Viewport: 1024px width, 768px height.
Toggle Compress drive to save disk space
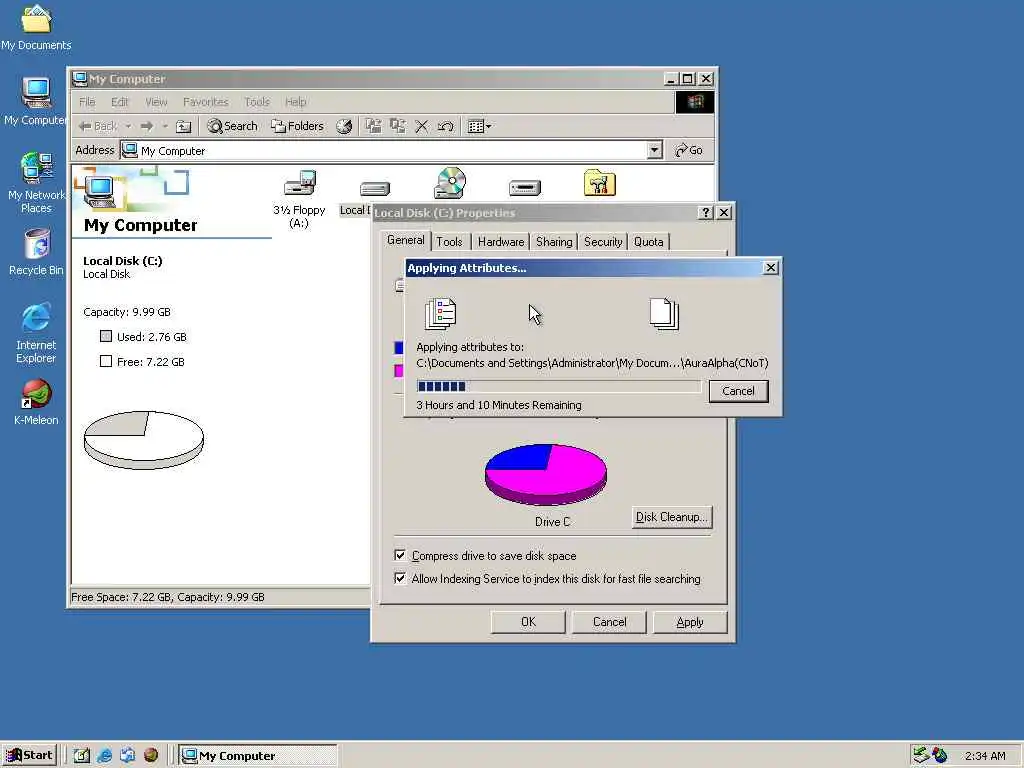[x=400, y=555]
